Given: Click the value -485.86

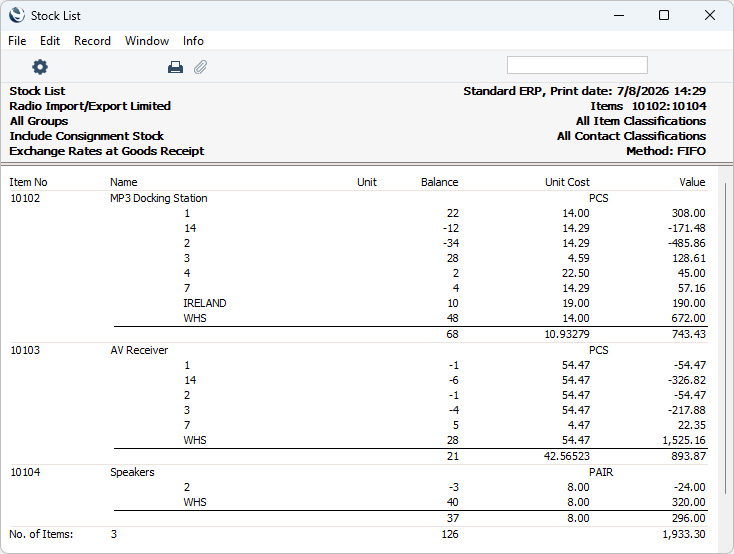Looking at the screenshot, I should pos(687,243).
